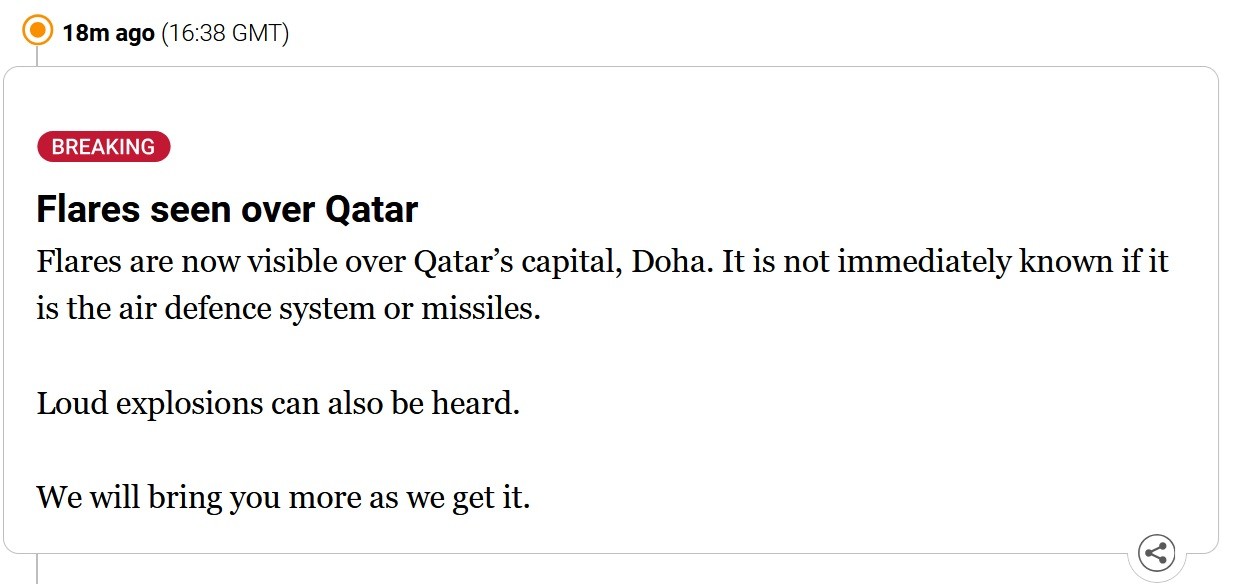Click the share icon on the post

coord(1157,552)
